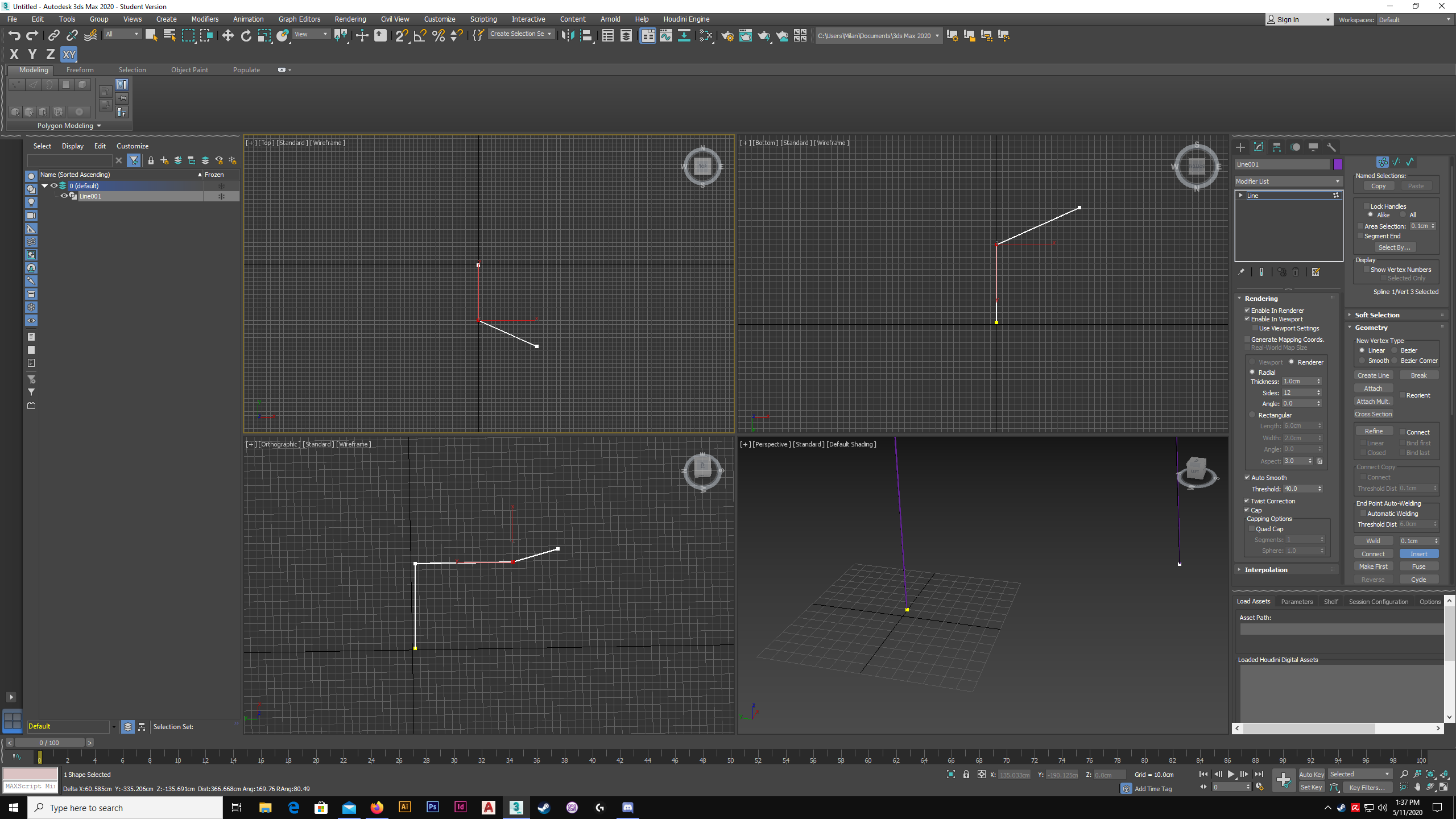
Task: Click the Create Line button
Action: pyautogui.click(x=1373, y=375)
